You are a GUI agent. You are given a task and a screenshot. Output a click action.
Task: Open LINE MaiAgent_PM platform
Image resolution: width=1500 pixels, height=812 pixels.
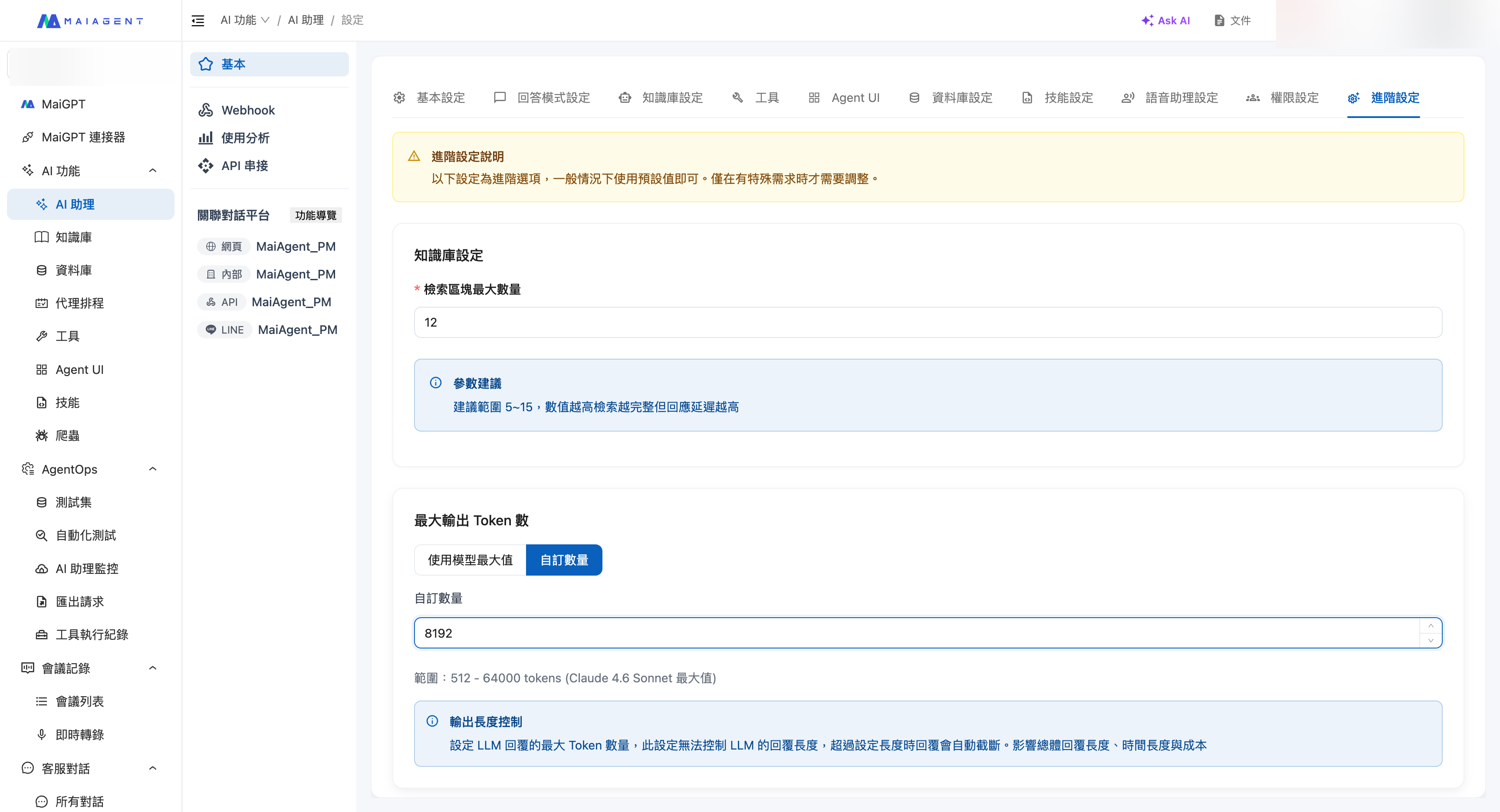coord(268,330)
